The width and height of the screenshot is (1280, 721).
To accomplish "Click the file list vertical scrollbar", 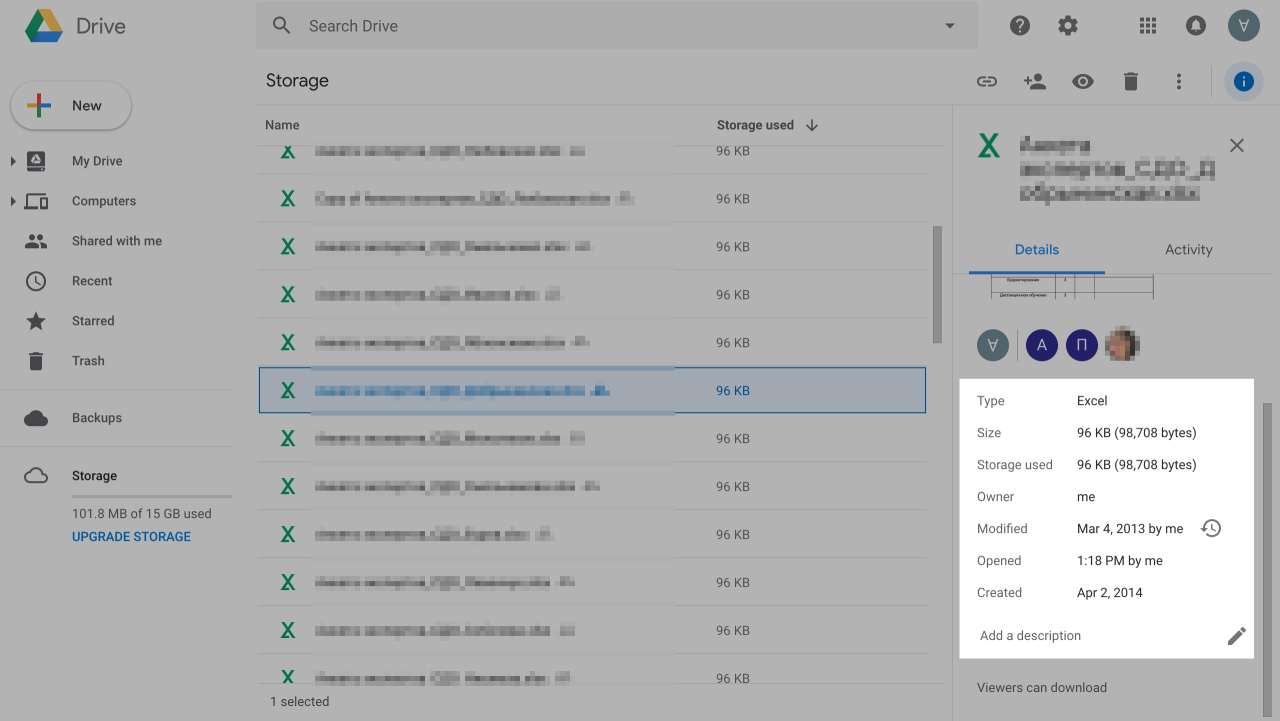I will [937, 285].
